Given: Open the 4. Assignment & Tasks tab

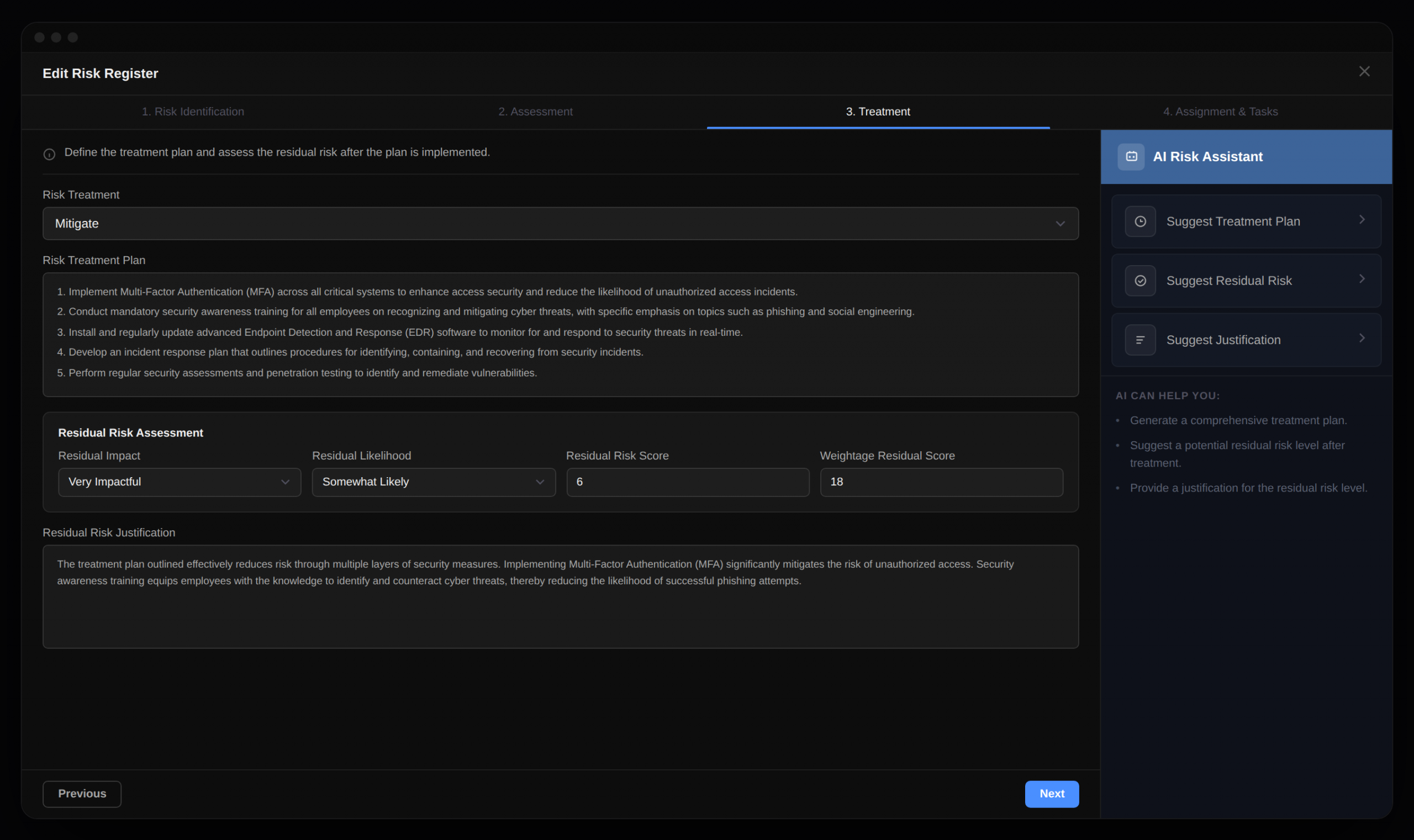Looking at the screenshot, I should [1220, 112].
